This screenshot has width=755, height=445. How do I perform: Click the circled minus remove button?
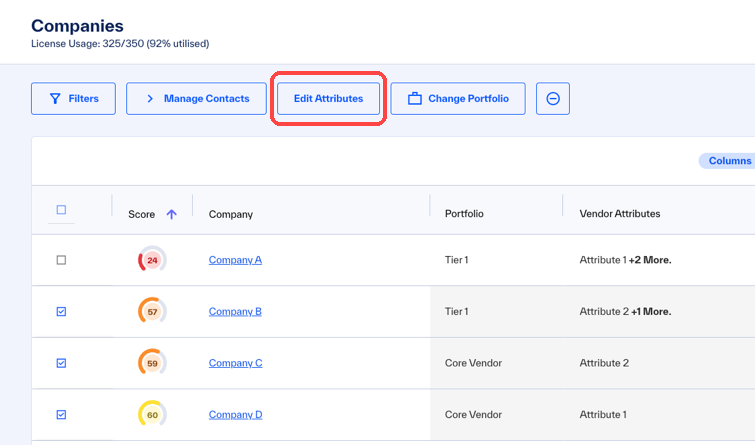(x=553, y=99)
